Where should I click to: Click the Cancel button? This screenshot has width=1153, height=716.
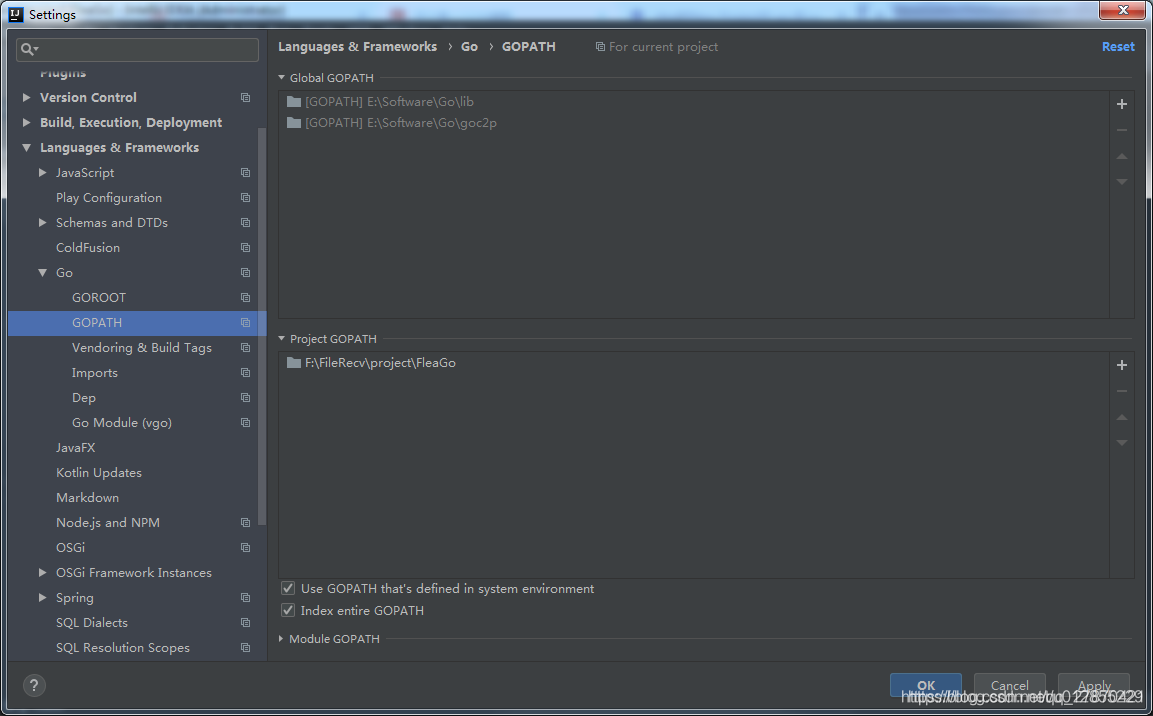pos(1009,685)
